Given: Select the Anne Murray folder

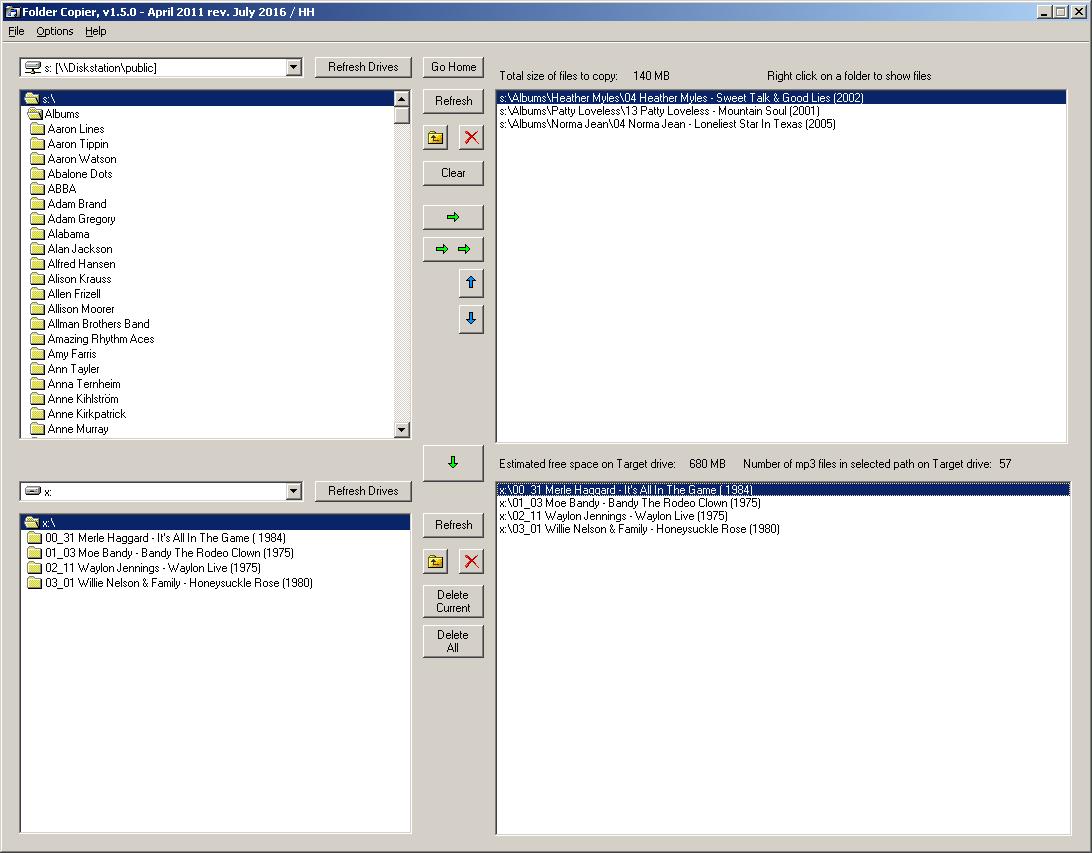Looking at the screenshot, I should (x=77, y=429).
